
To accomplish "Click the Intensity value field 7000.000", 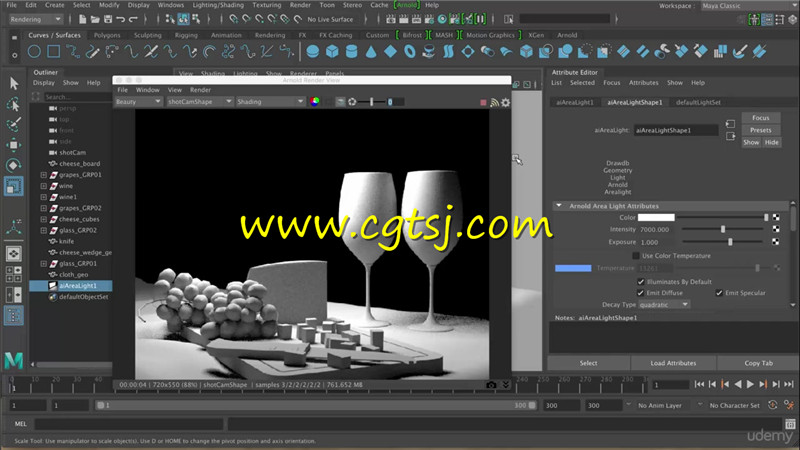I will pyautogui.click(x=657, y=230).
